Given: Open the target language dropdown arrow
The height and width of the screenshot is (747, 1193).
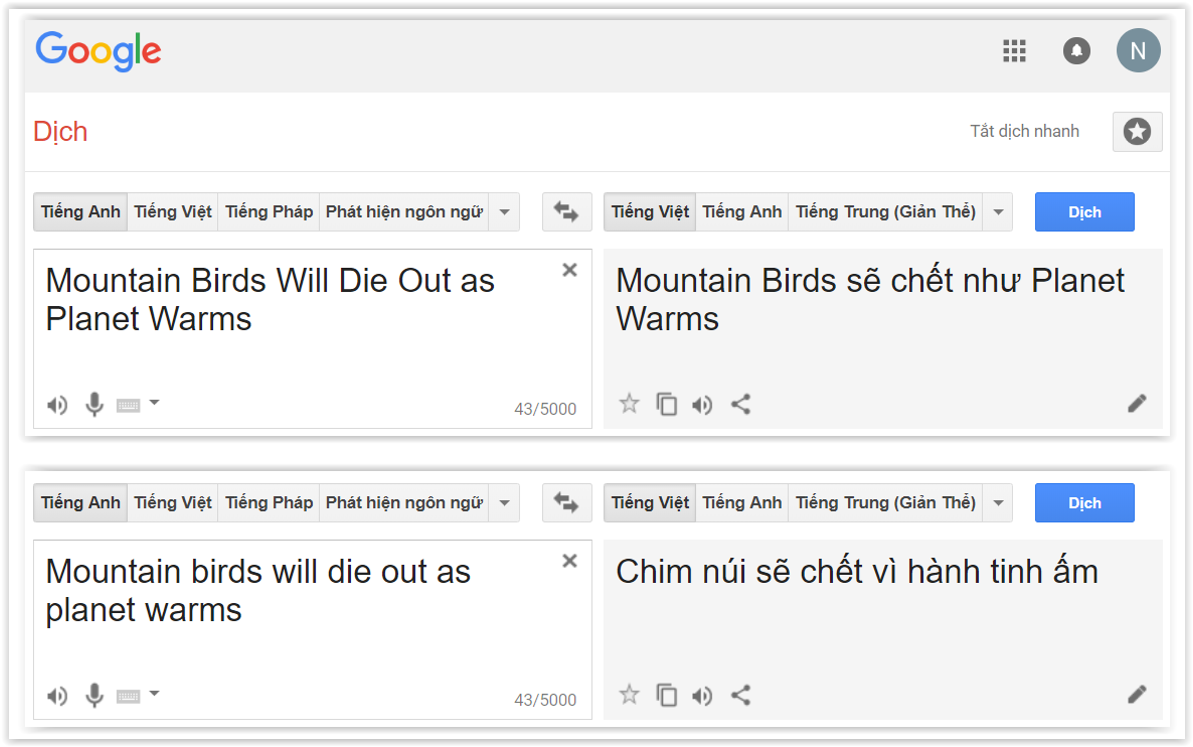Looking at the screenshot, I should tap(997, 211).
